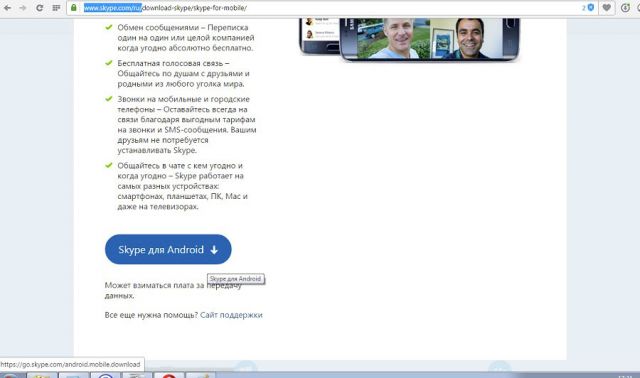Click the Skype для Android download button
This screenshot has height=378, width=640.
tap(168, 249)
